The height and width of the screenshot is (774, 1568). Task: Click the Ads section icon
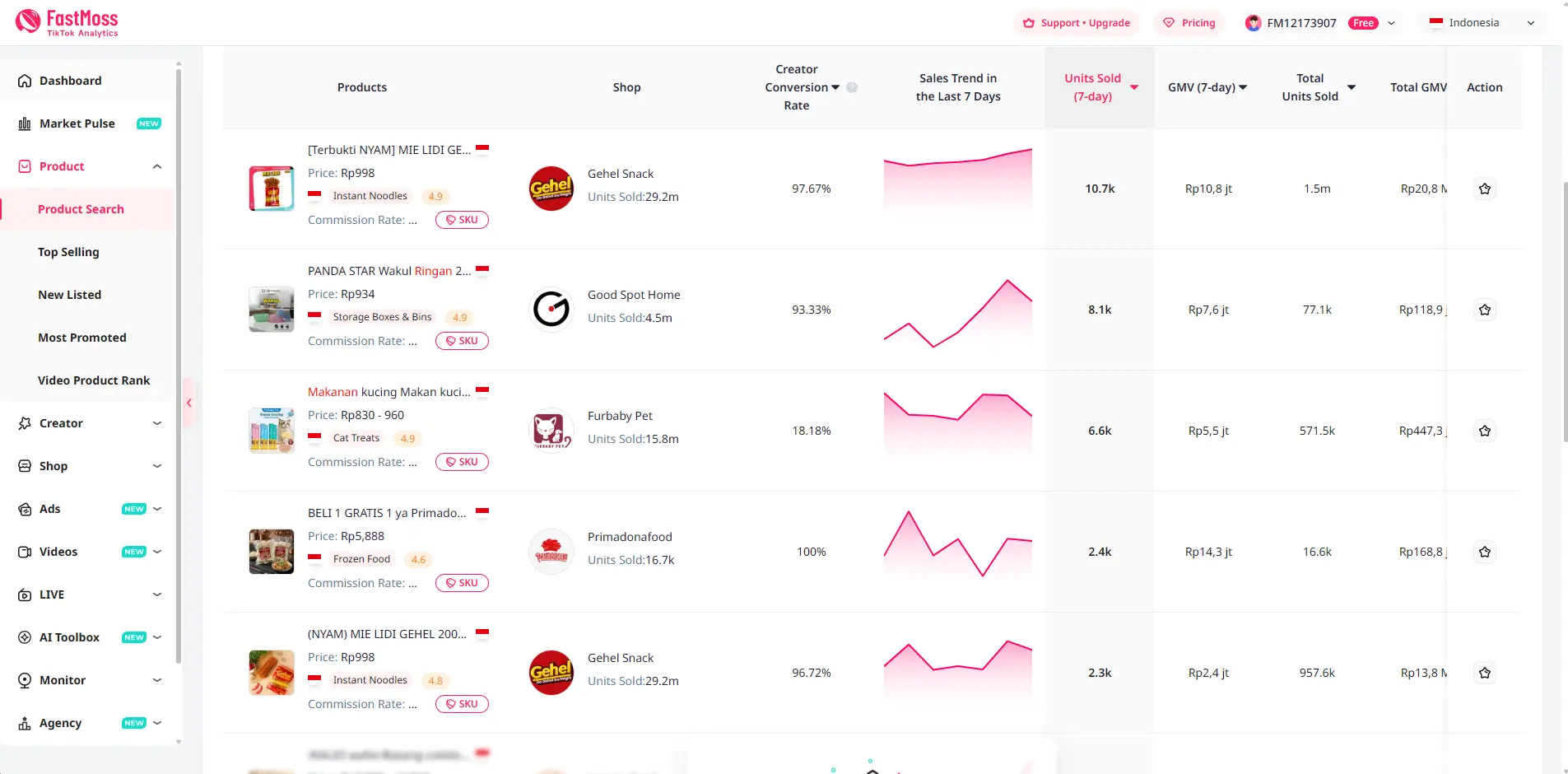coord(25,509)
